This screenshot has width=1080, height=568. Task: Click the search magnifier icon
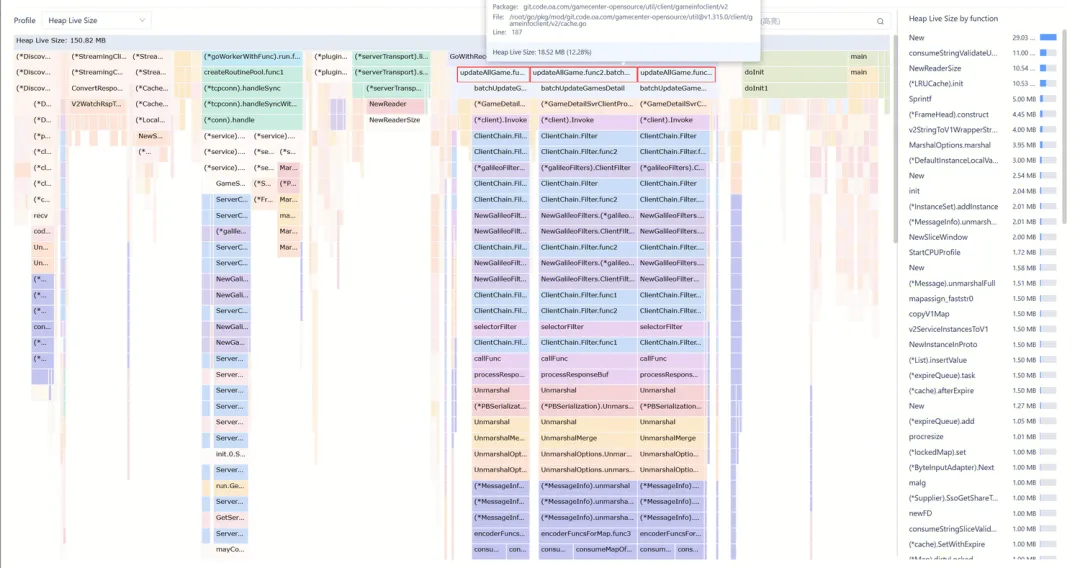[x=880, y=21]
